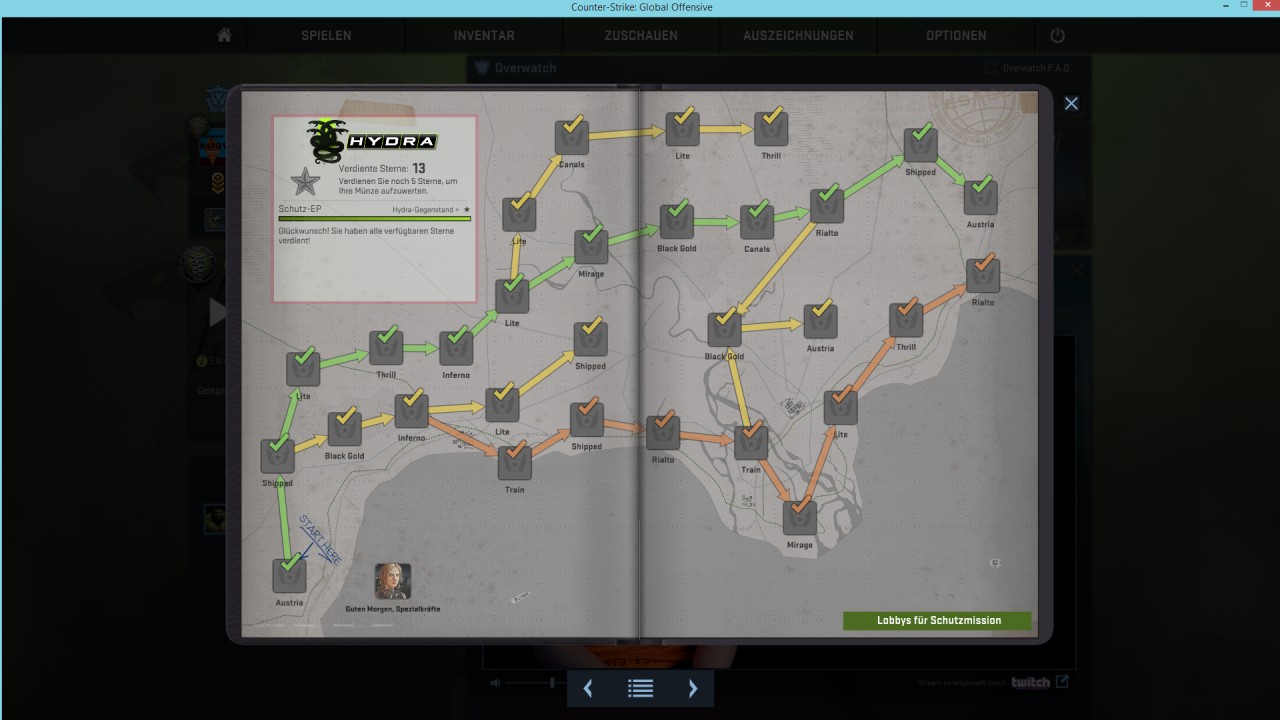Select the green-check Black Gold node
The image size is (1280, 720).
(676, 220)
